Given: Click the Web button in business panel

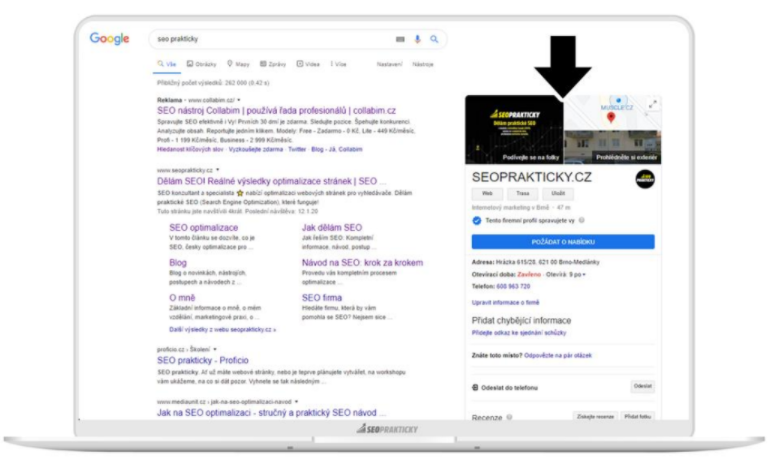Looking at the screenshot, I should pyautogui.click(x=487, y=193).
